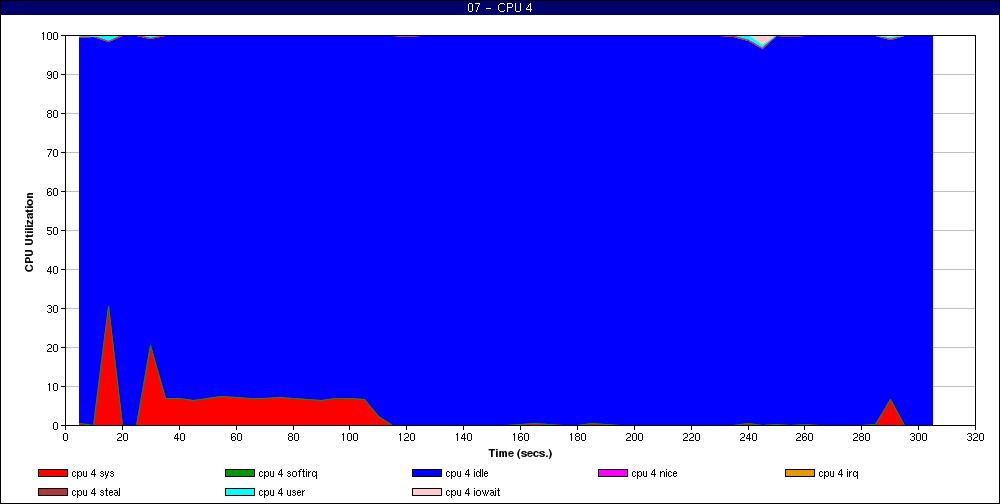
Task: Click the '07 - CPU 4' chart title
Action: pyautogui.click(x=500, y=8)
